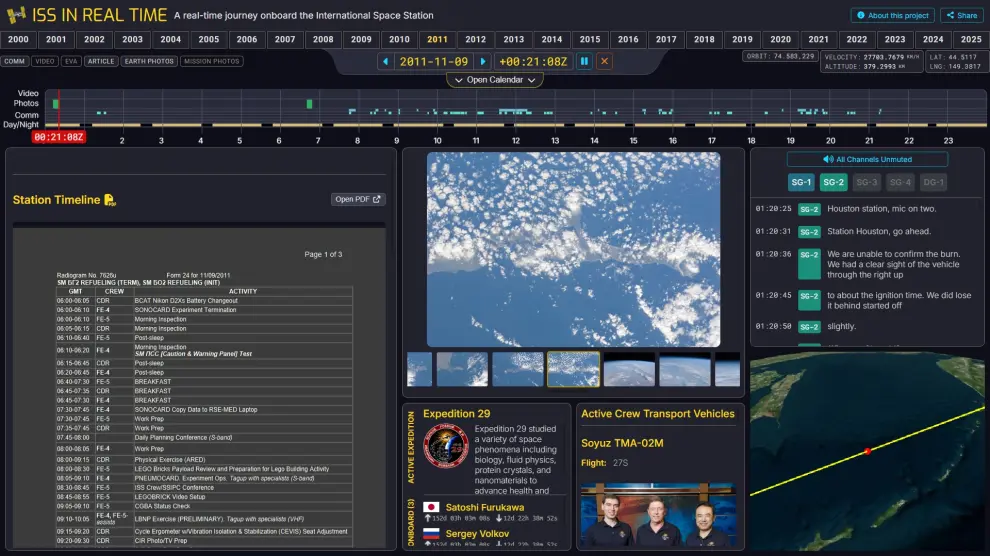
Task: Click the orange X reset button
Action: click(604, 61)
